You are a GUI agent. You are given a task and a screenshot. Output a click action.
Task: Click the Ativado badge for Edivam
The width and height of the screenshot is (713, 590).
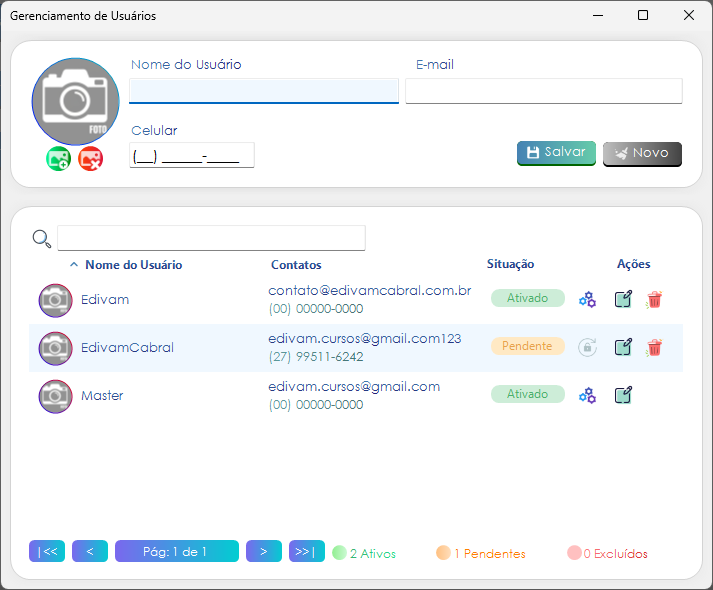pos(527,298)
